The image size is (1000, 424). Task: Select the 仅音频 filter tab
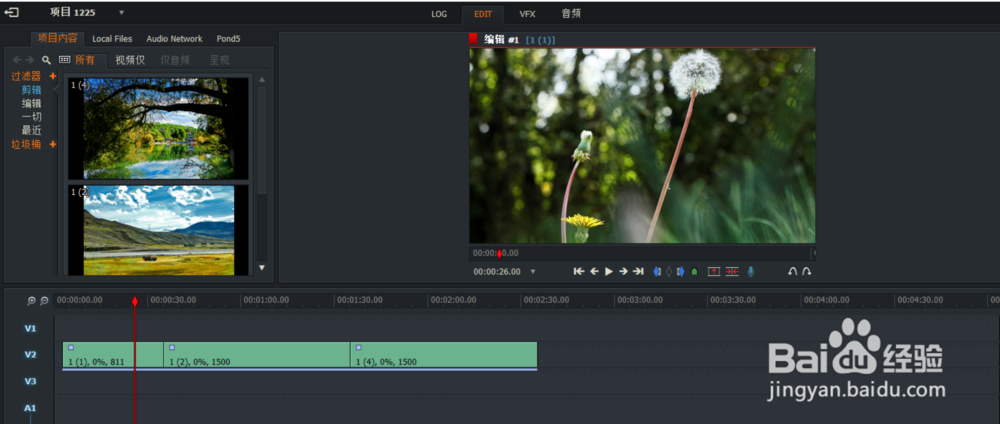click(175, 60)
